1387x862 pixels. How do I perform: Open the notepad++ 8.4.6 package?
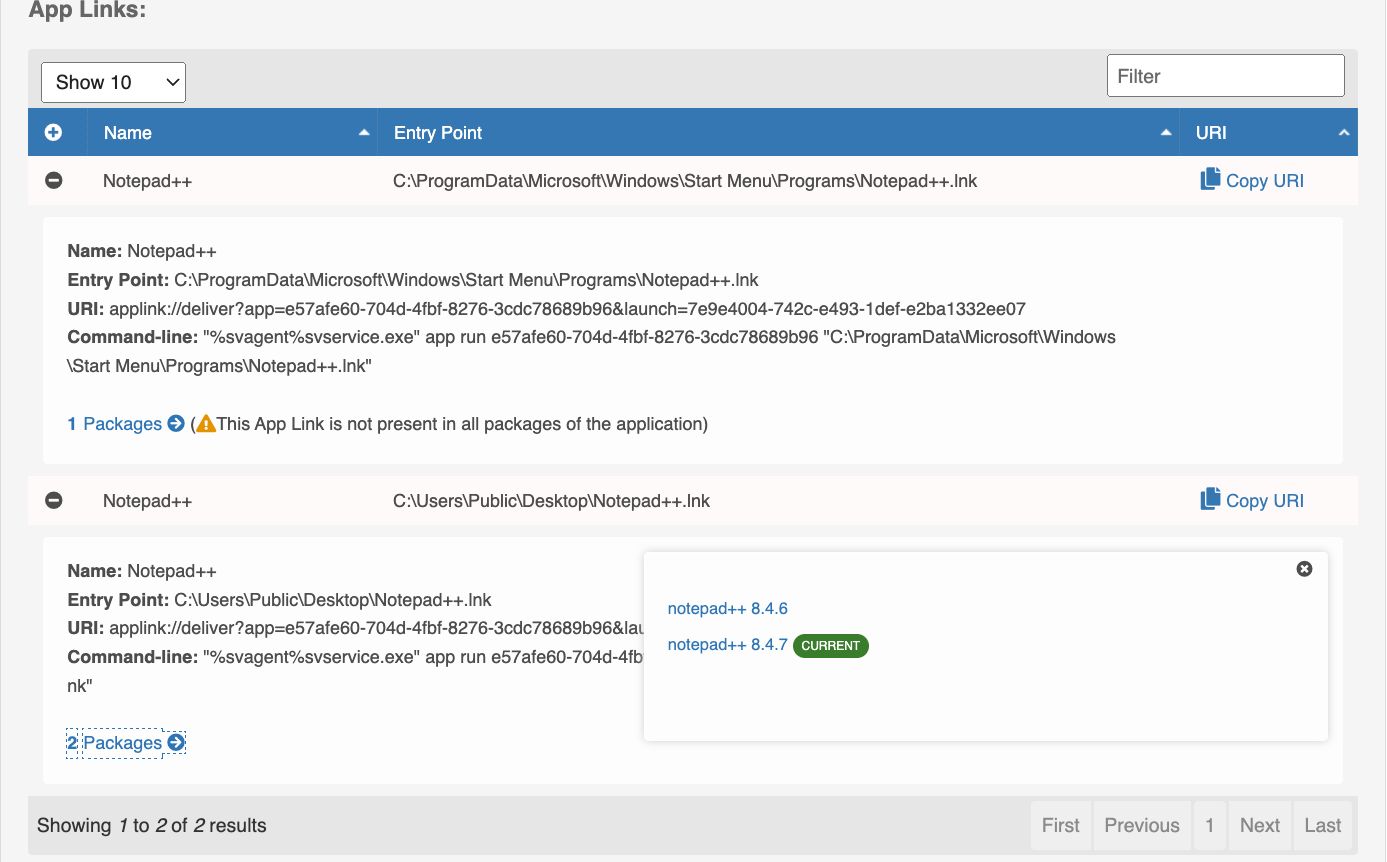click(x=728, y=608)
